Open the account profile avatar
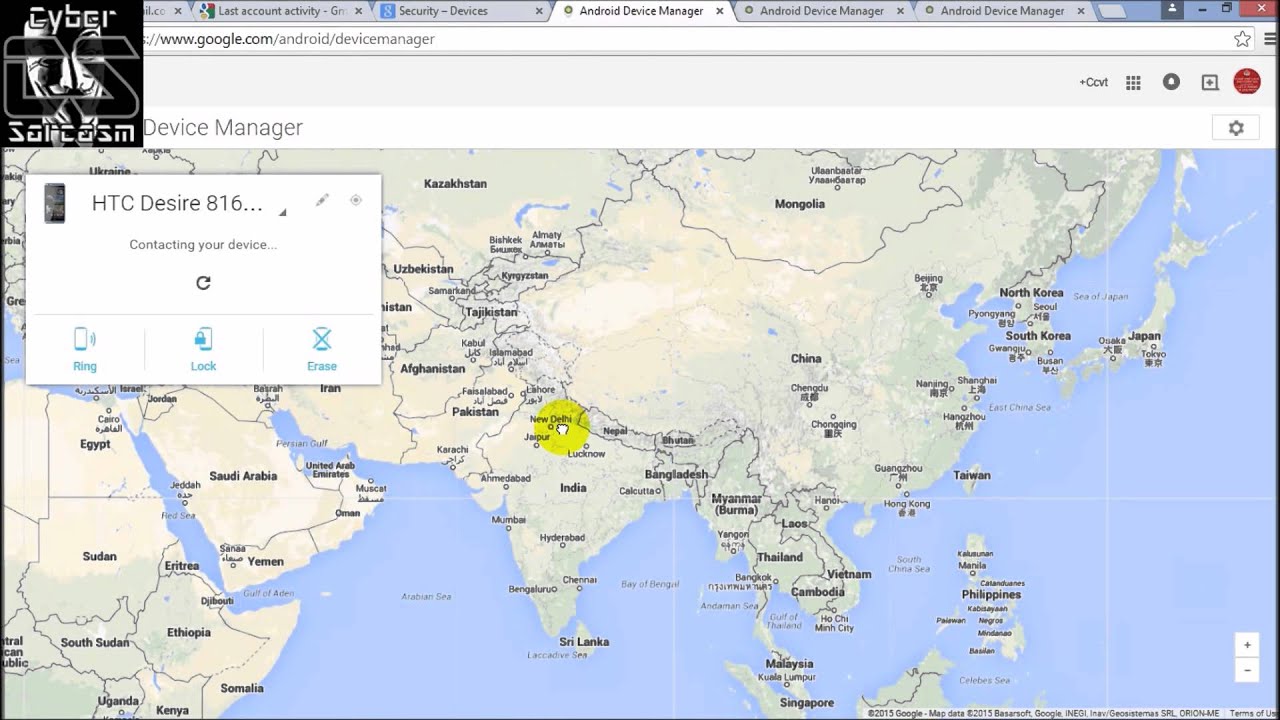 coord(1247,81)
